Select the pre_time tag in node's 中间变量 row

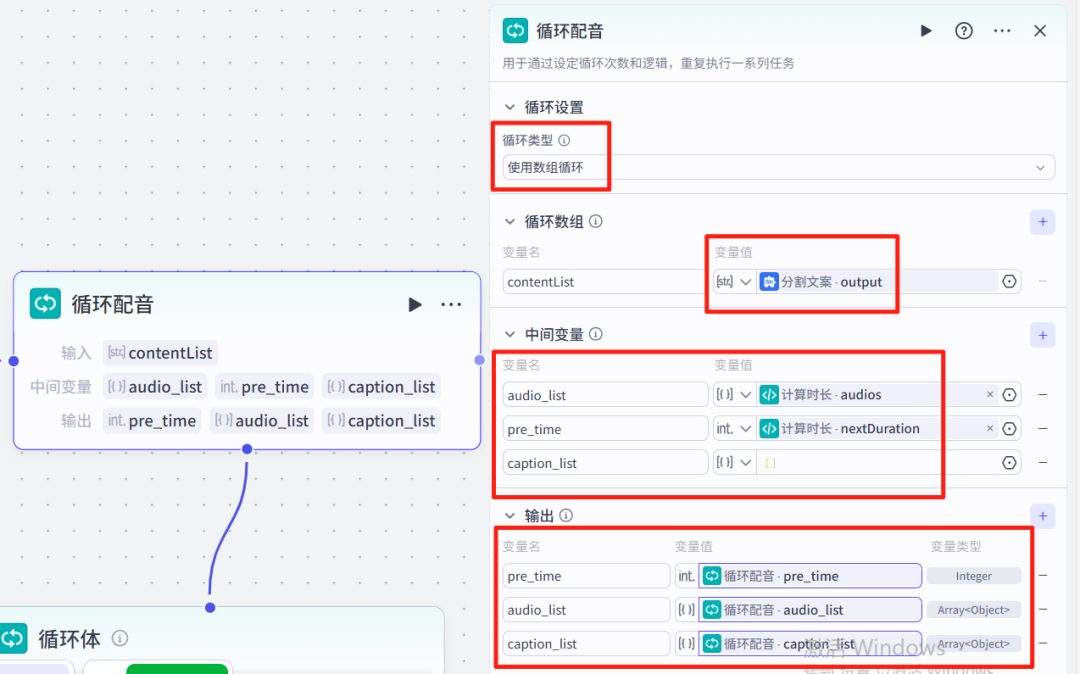(264, 387)
